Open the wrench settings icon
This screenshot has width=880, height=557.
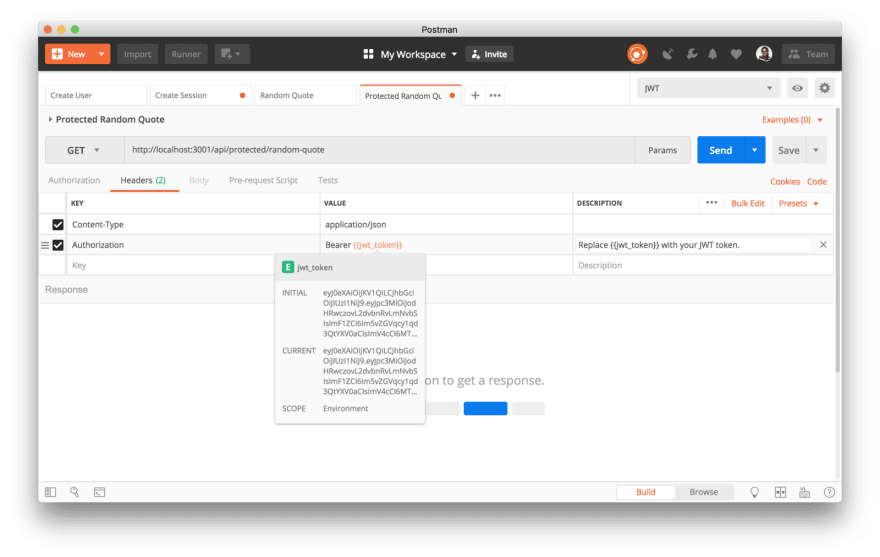[691, 54]
